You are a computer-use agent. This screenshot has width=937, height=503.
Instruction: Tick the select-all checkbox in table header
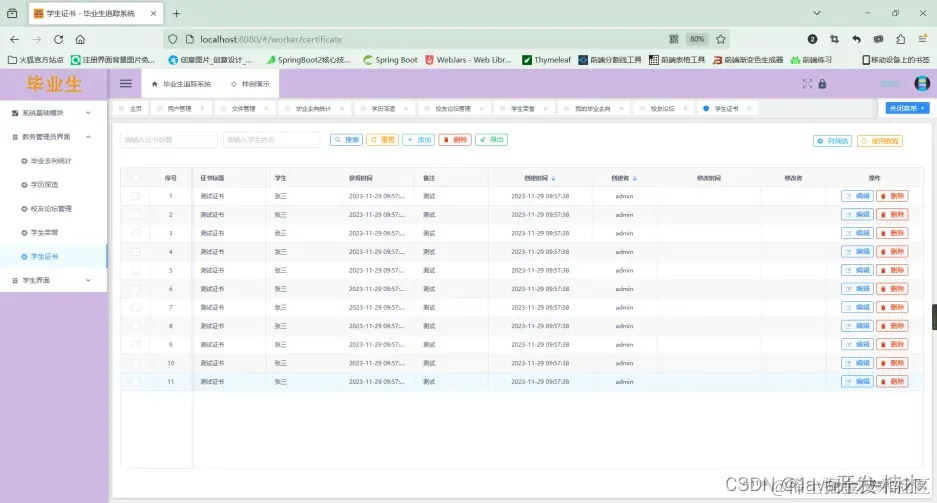click(x=136, y=178)
